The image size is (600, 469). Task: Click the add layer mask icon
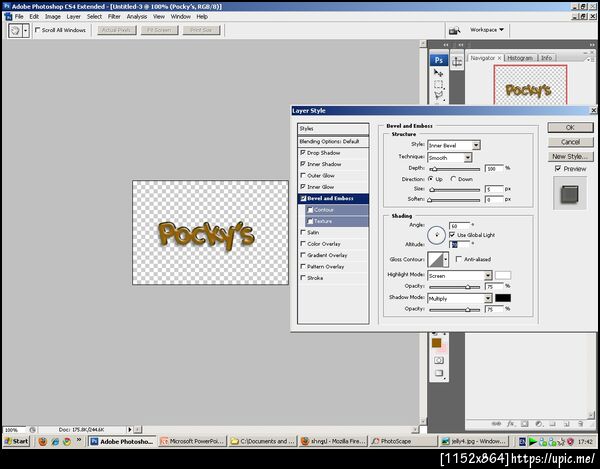pyautogui.click(x=525, y=424)
